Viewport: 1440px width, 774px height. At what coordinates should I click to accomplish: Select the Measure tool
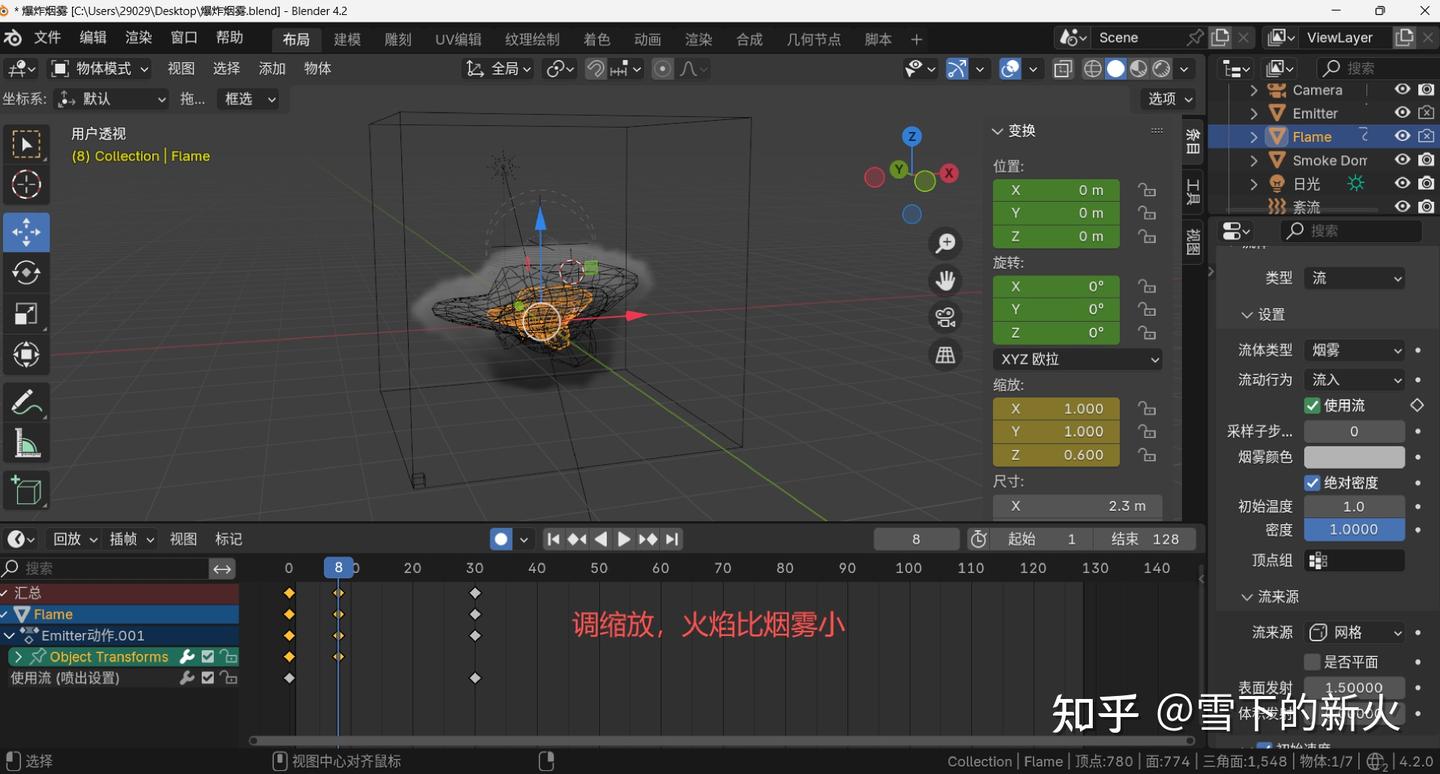pos(26,442)
